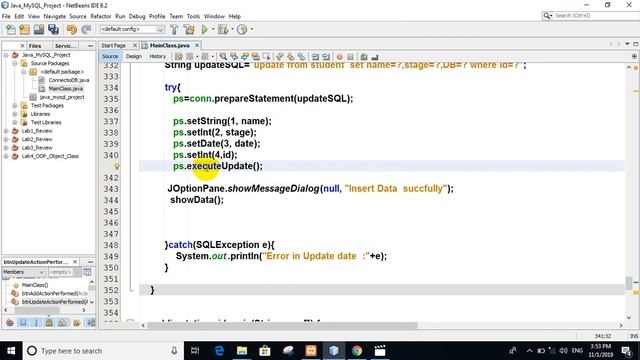Click the Toggle Bookmark icon in the editor toolbar

tap(301, 56)
